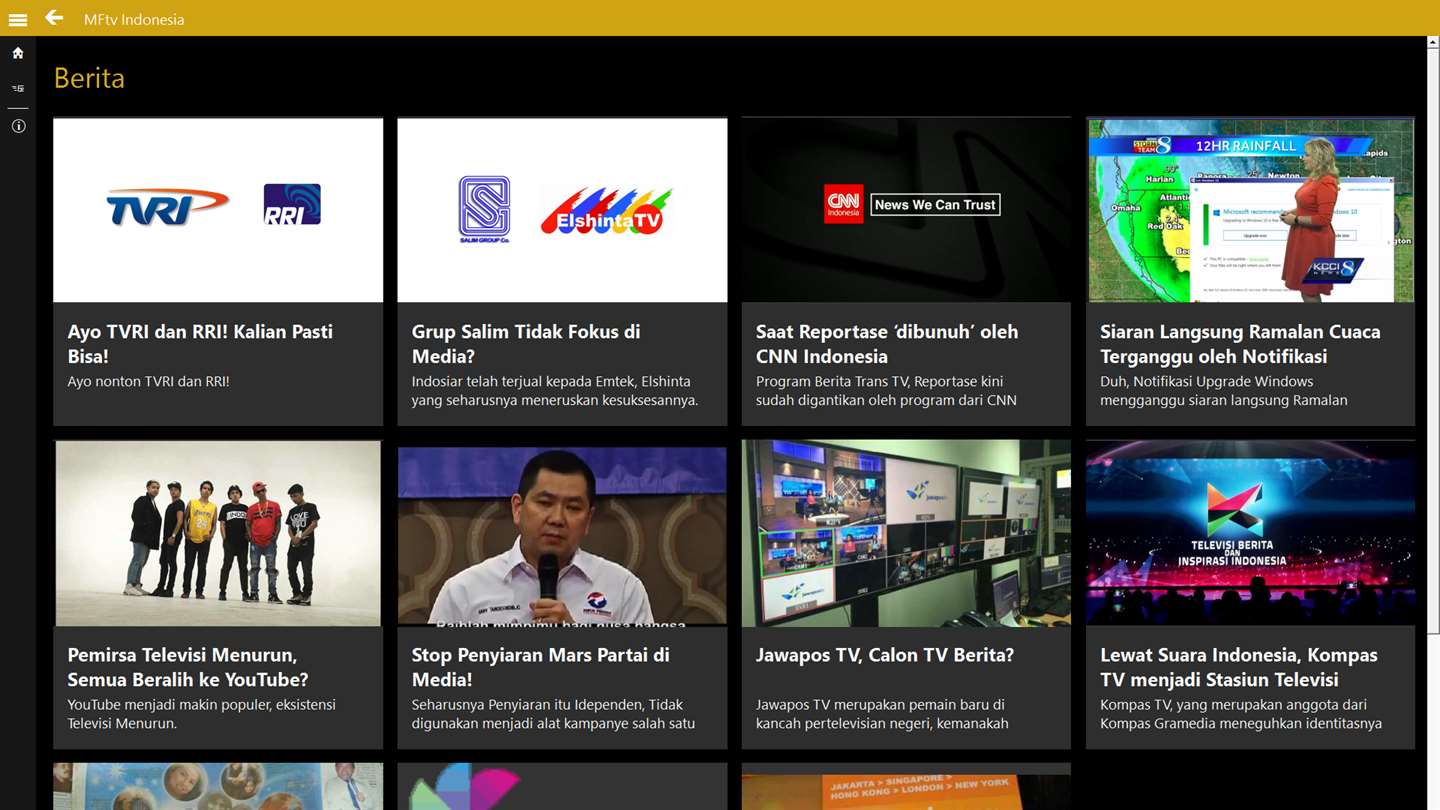Click the scrollbar up arrow
Screen dimensions: 1440x810
point(1433,43)
